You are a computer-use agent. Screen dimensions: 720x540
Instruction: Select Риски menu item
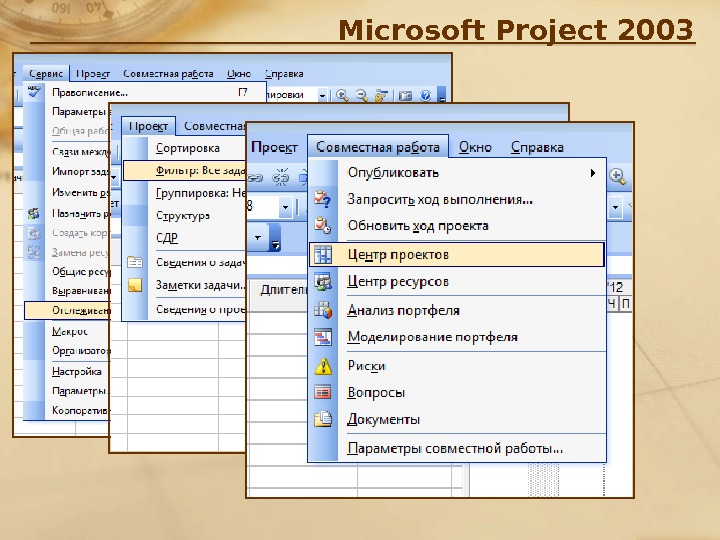tap(366, 366)
